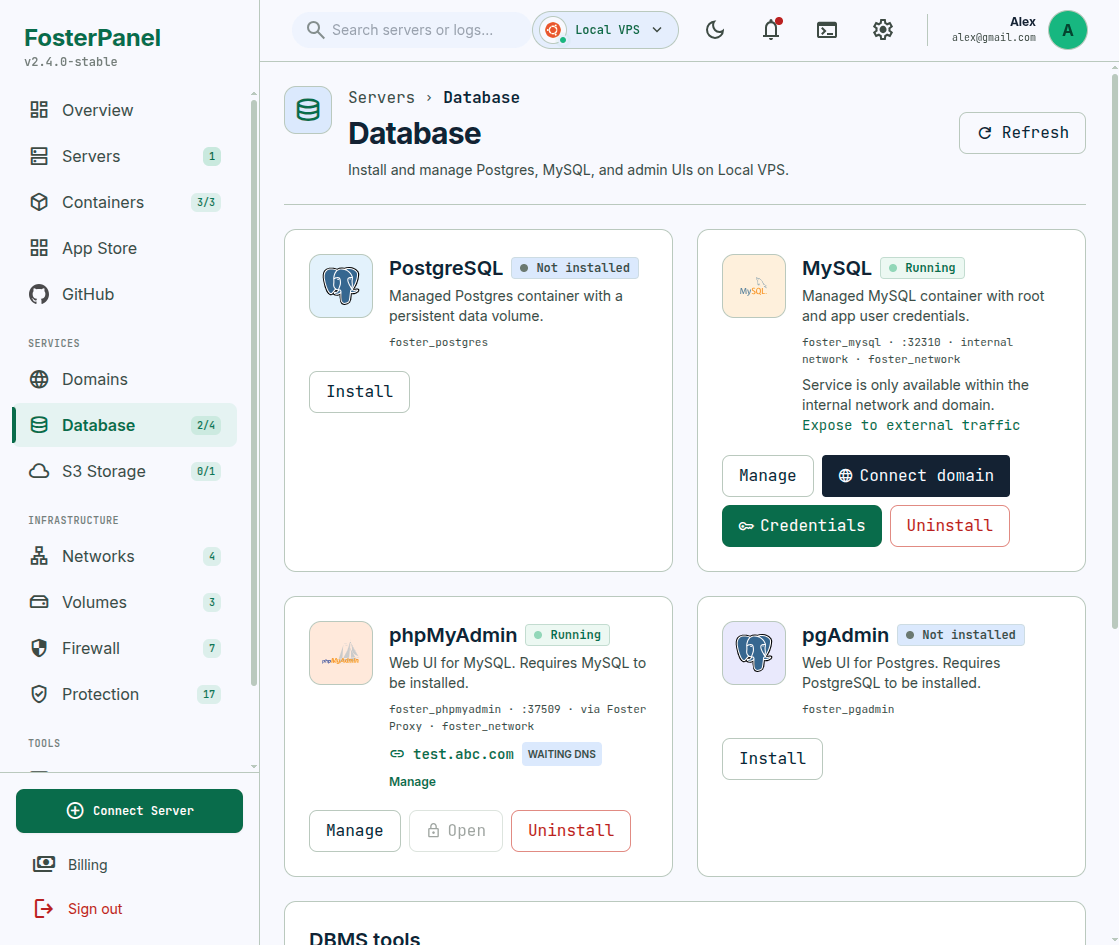Open Overview in the sidebar

tap(125, 110)
